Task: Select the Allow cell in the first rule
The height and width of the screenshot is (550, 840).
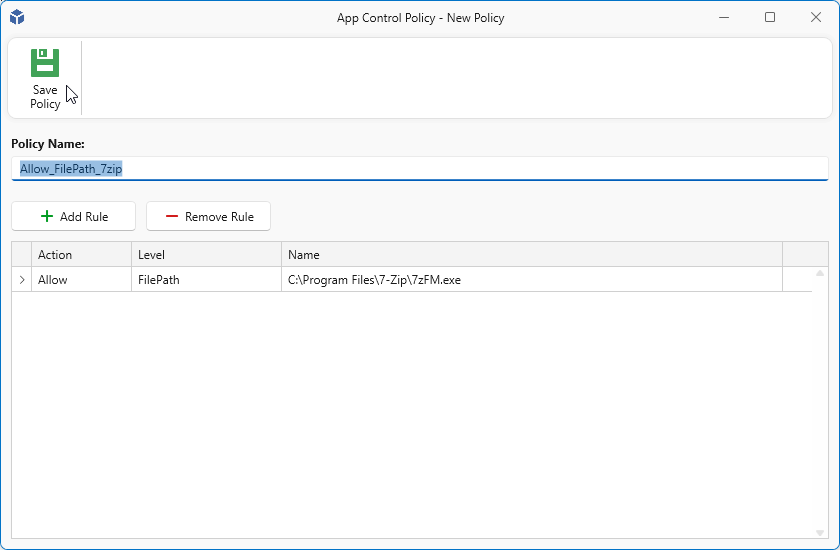Action: [x=81, y=280]
